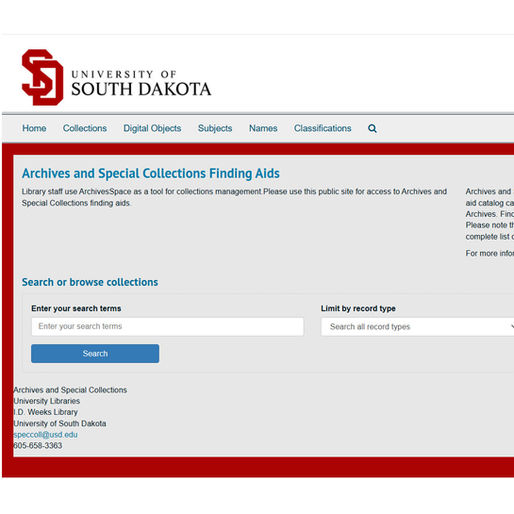514x514 pixels.
Task: Click 'Archives and Special Collections Finding Aids' heading
Action: [151, 173]
